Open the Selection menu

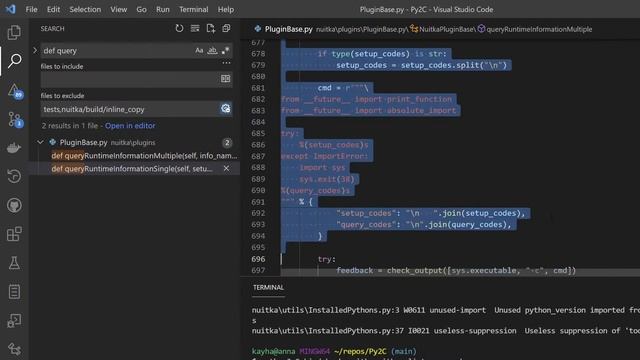pos(85,9)
